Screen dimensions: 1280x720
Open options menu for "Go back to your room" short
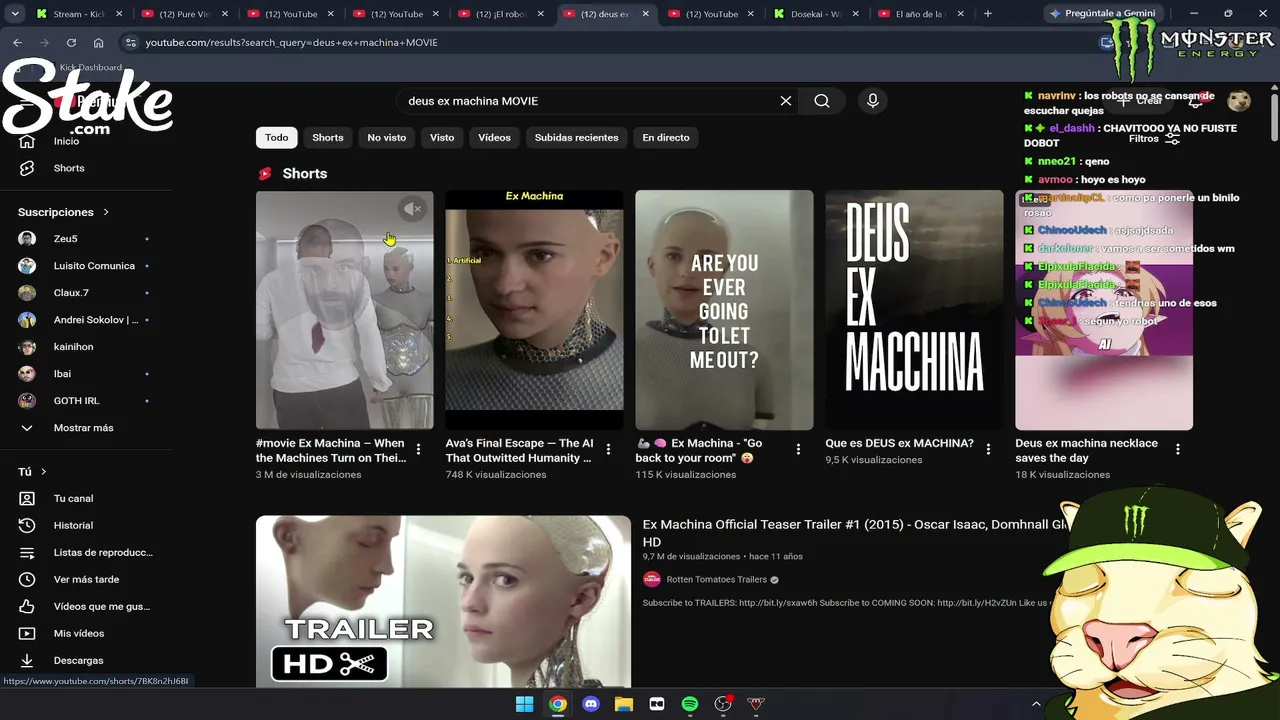pyautogui.click(x=798, y=450)
